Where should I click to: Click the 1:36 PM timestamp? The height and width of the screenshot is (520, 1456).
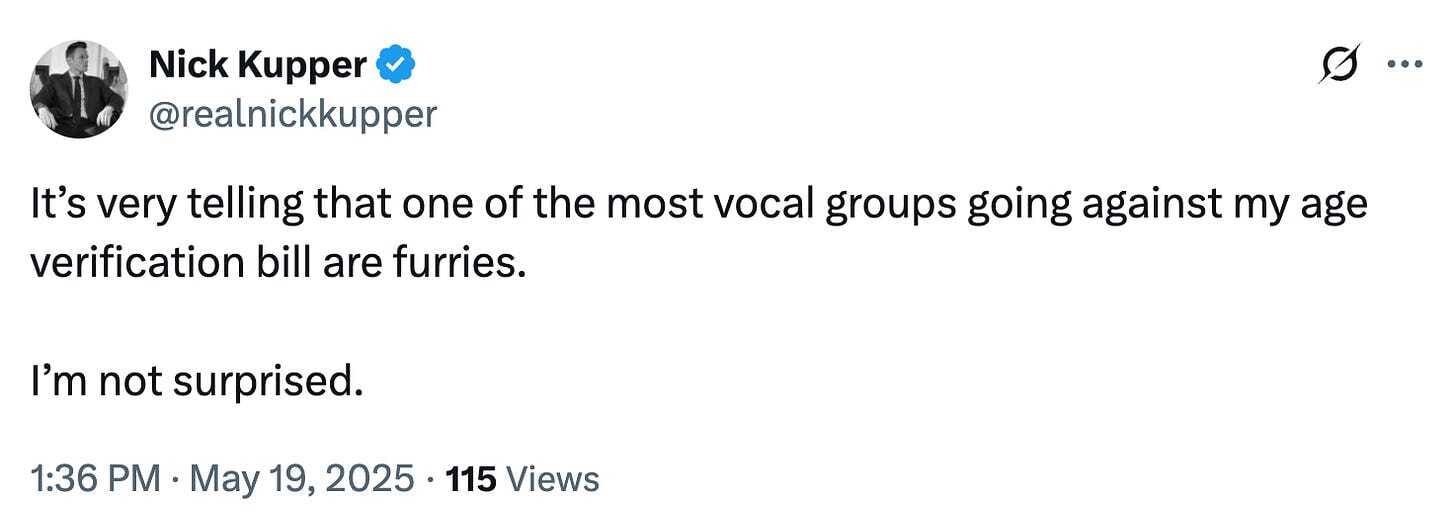95,479
